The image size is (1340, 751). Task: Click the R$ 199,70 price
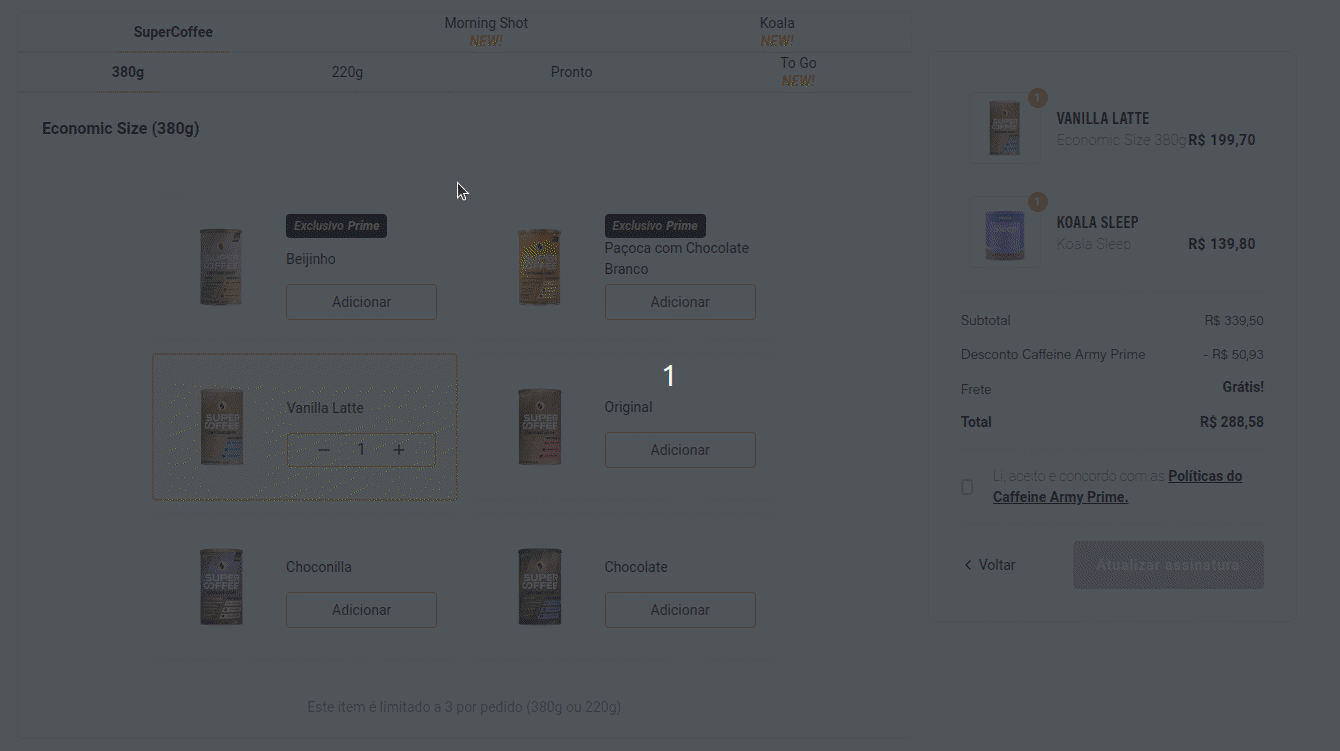[1222, 140]
